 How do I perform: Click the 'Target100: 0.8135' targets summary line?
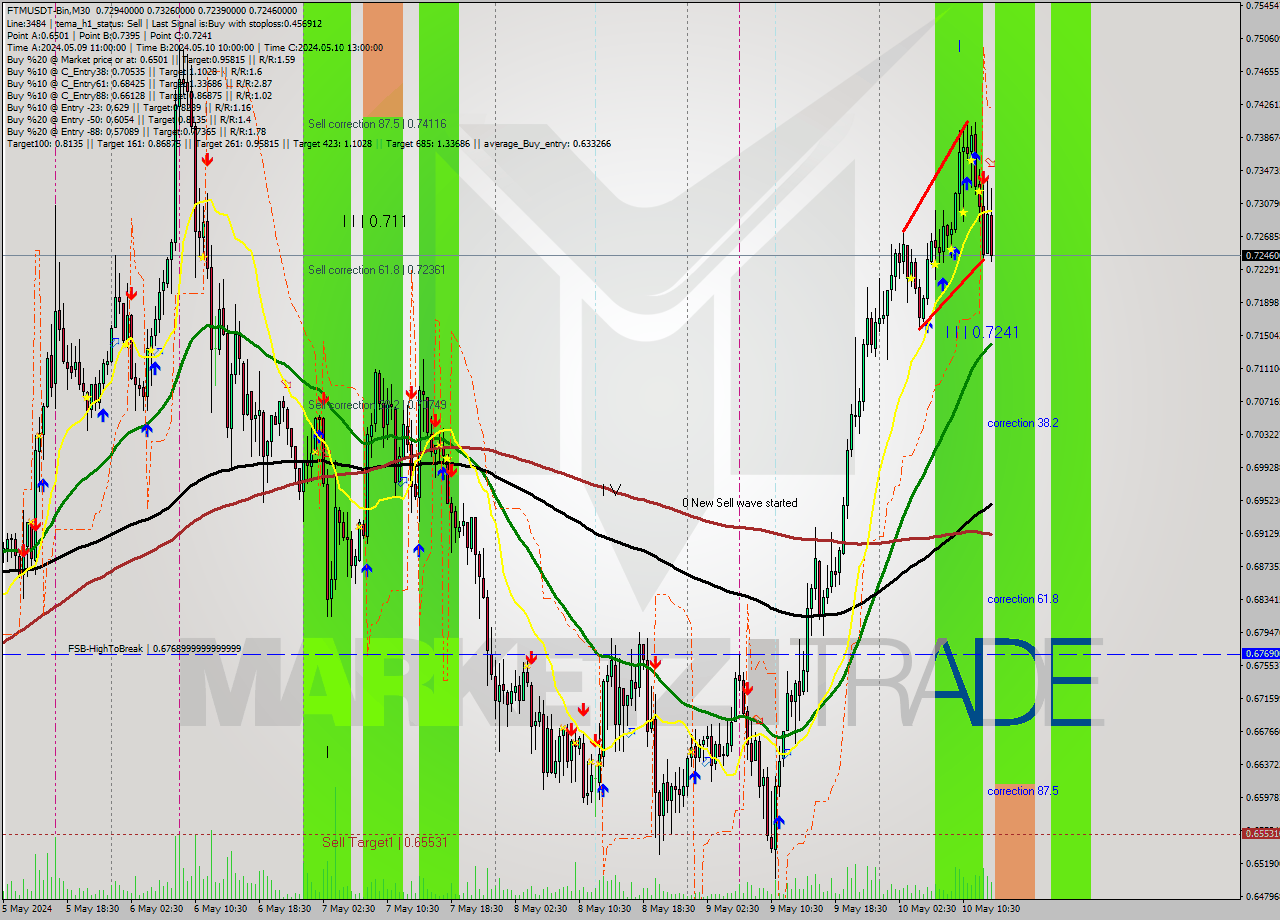308,143
